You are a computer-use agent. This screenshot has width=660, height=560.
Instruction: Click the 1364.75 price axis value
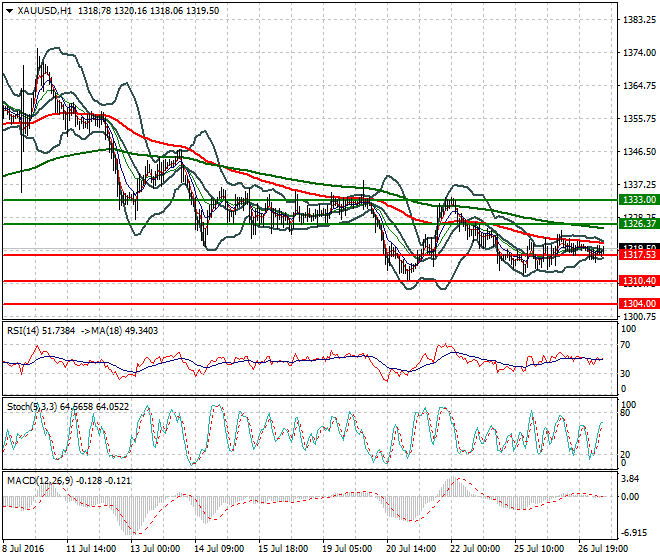pyautogui.click(x=639, y=85)
